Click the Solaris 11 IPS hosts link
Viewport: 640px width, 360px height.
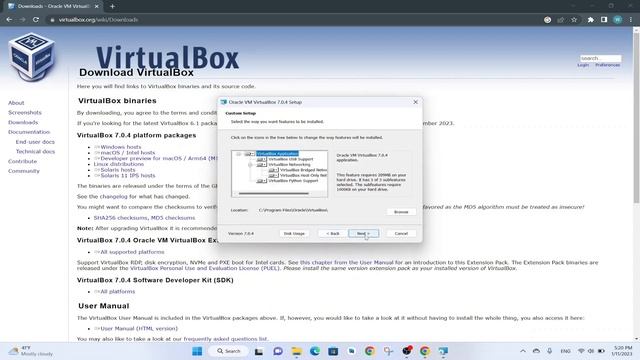pos(128,176)
